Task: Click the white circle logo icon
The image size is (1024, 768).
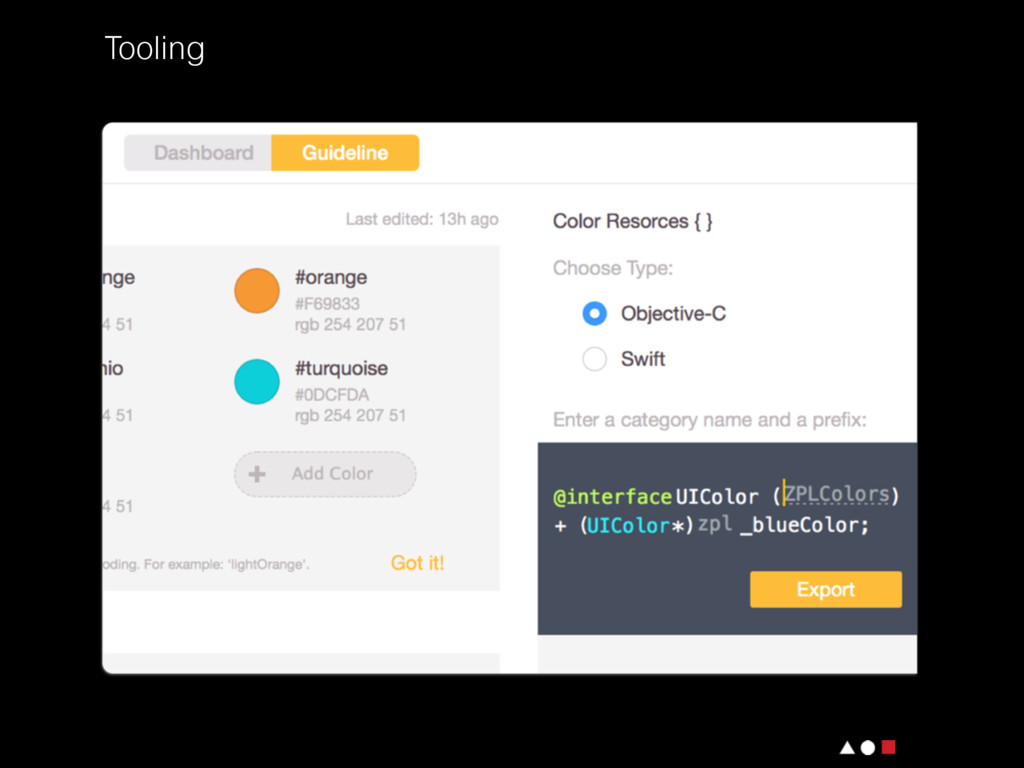Action: tap(868, 747)
